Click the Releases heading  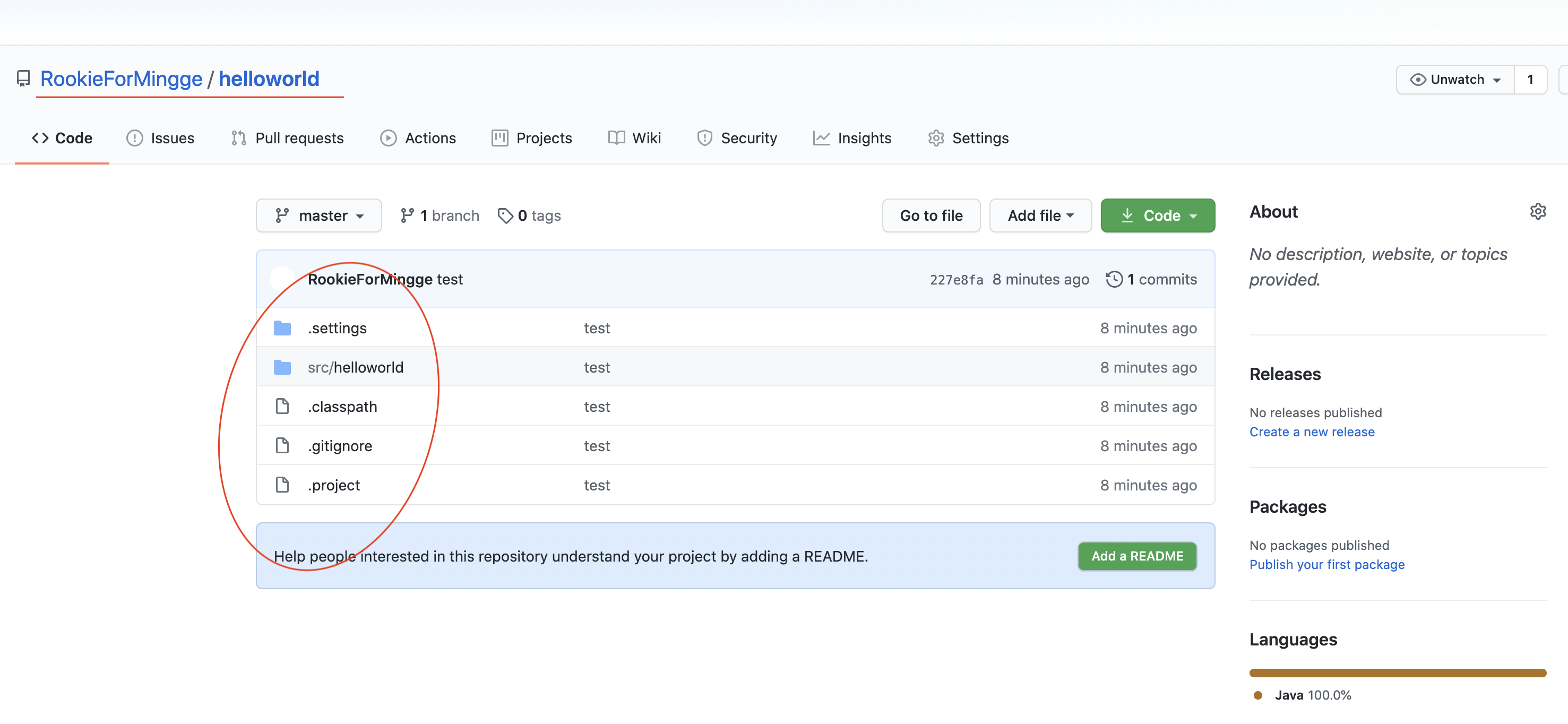[1285, 374]
